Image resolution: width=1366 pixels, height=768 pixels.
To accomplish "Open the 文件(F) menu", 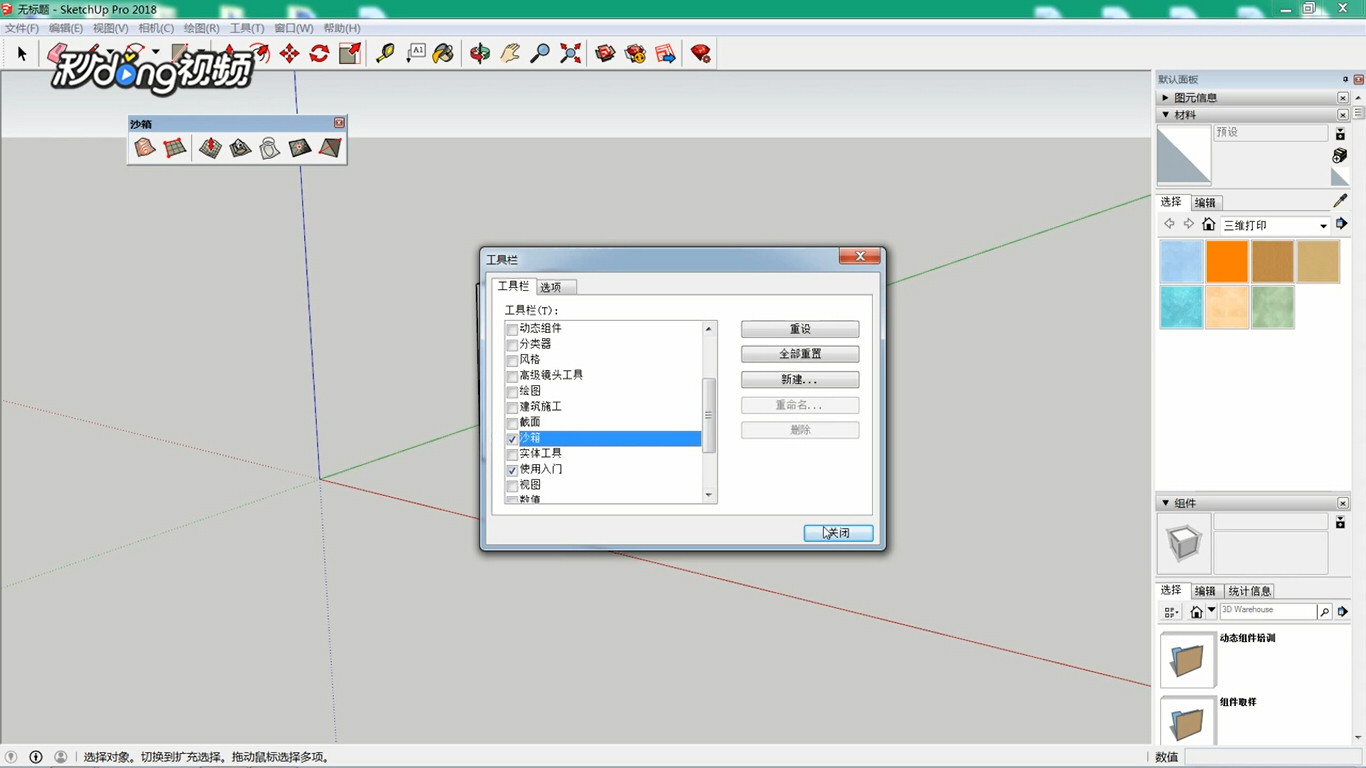I will pos(22,28).
